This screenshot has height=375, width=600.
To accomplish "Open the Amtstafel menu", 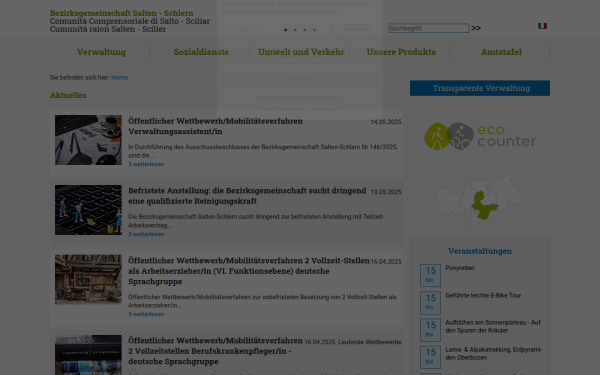I will [501, 52].
